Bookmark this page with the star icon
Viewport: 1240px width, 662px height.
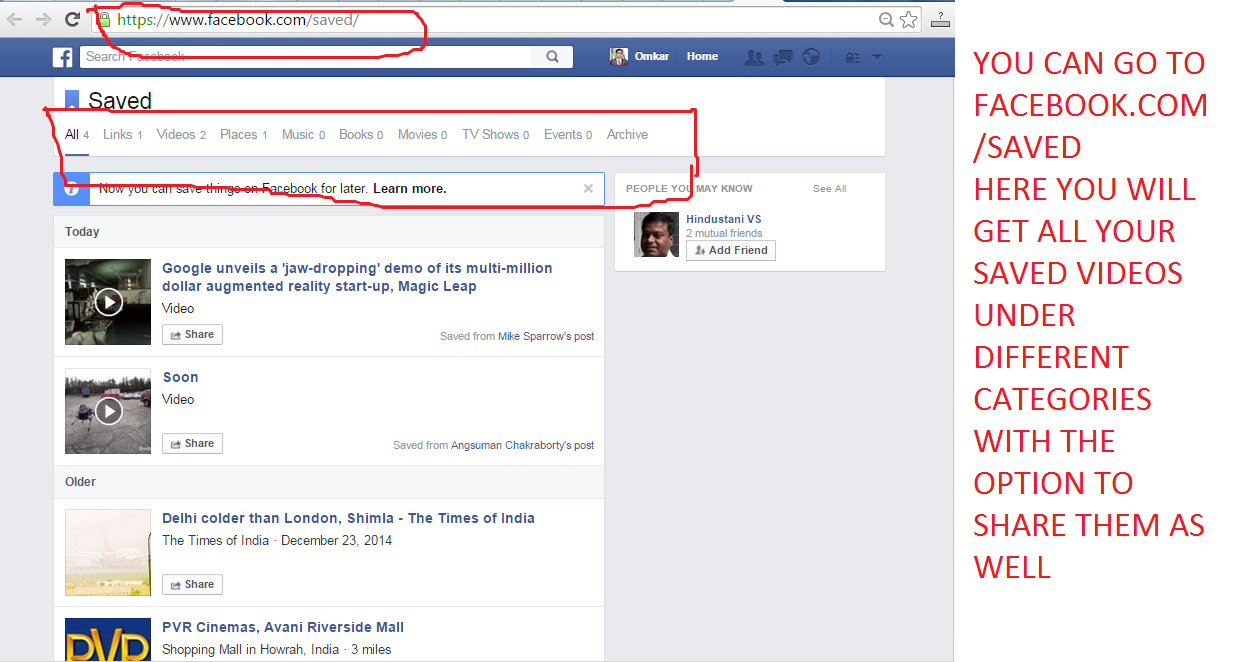(908, 19)
